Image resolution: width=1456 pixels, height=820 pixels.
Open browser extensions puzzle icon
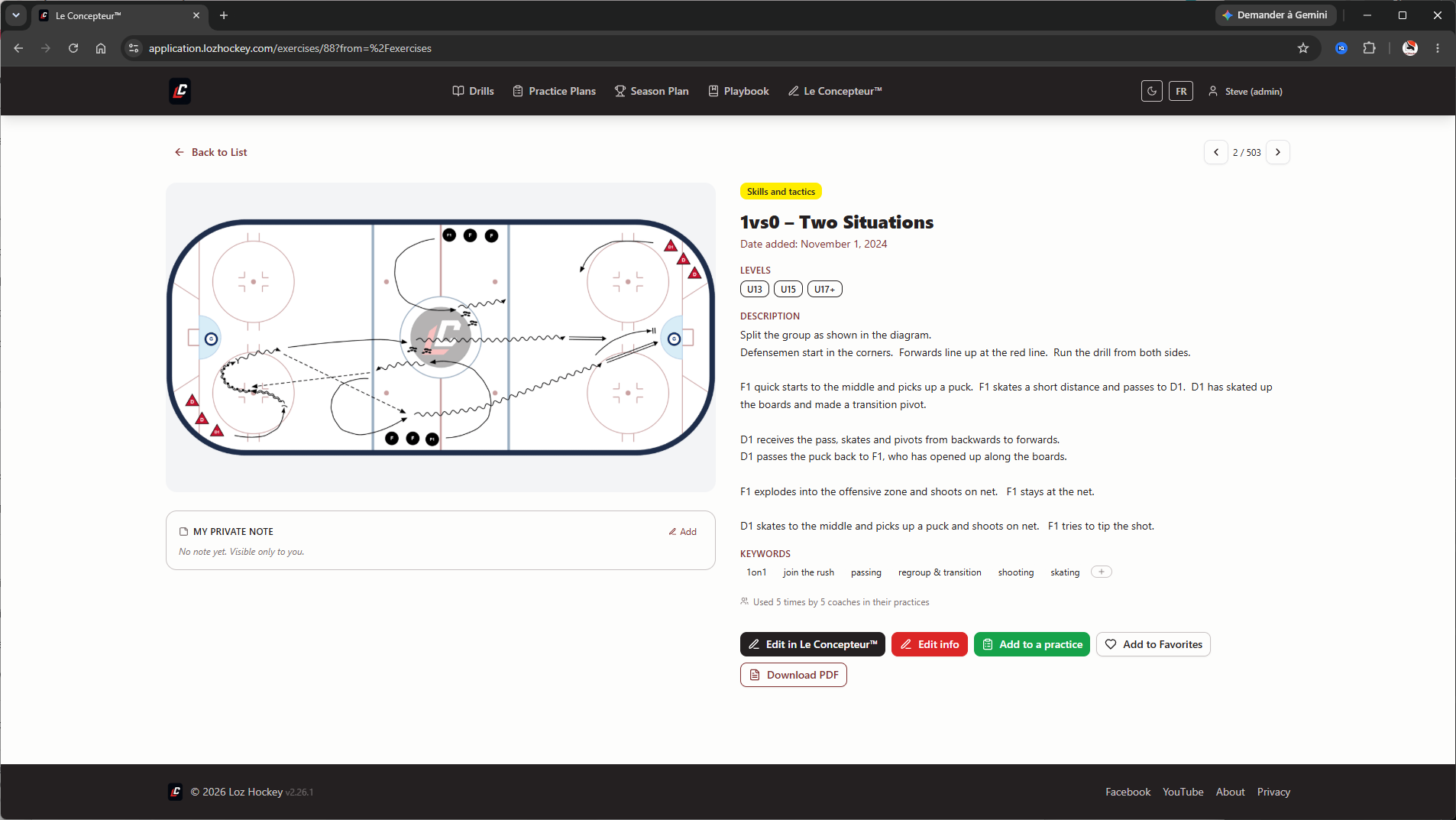click(1369, 48)
